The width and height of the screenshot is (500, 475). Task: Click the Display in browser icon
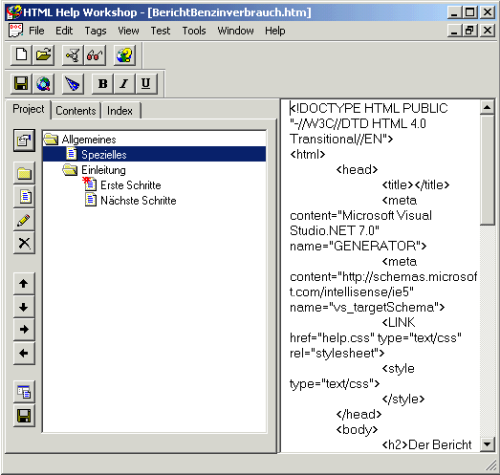tap(43, 84)
